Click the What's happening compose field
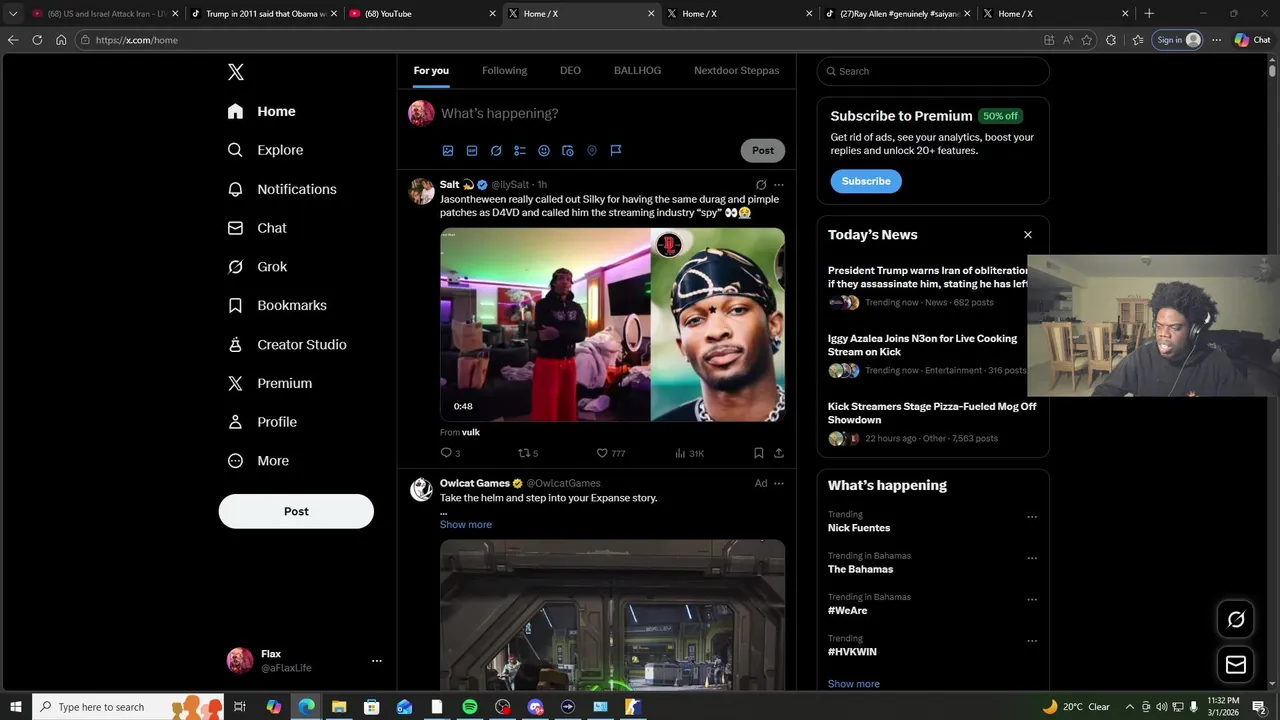Image resolution: width=1280 pixels, height=720 pixels. pyautogui.click(x=611, y=113)
